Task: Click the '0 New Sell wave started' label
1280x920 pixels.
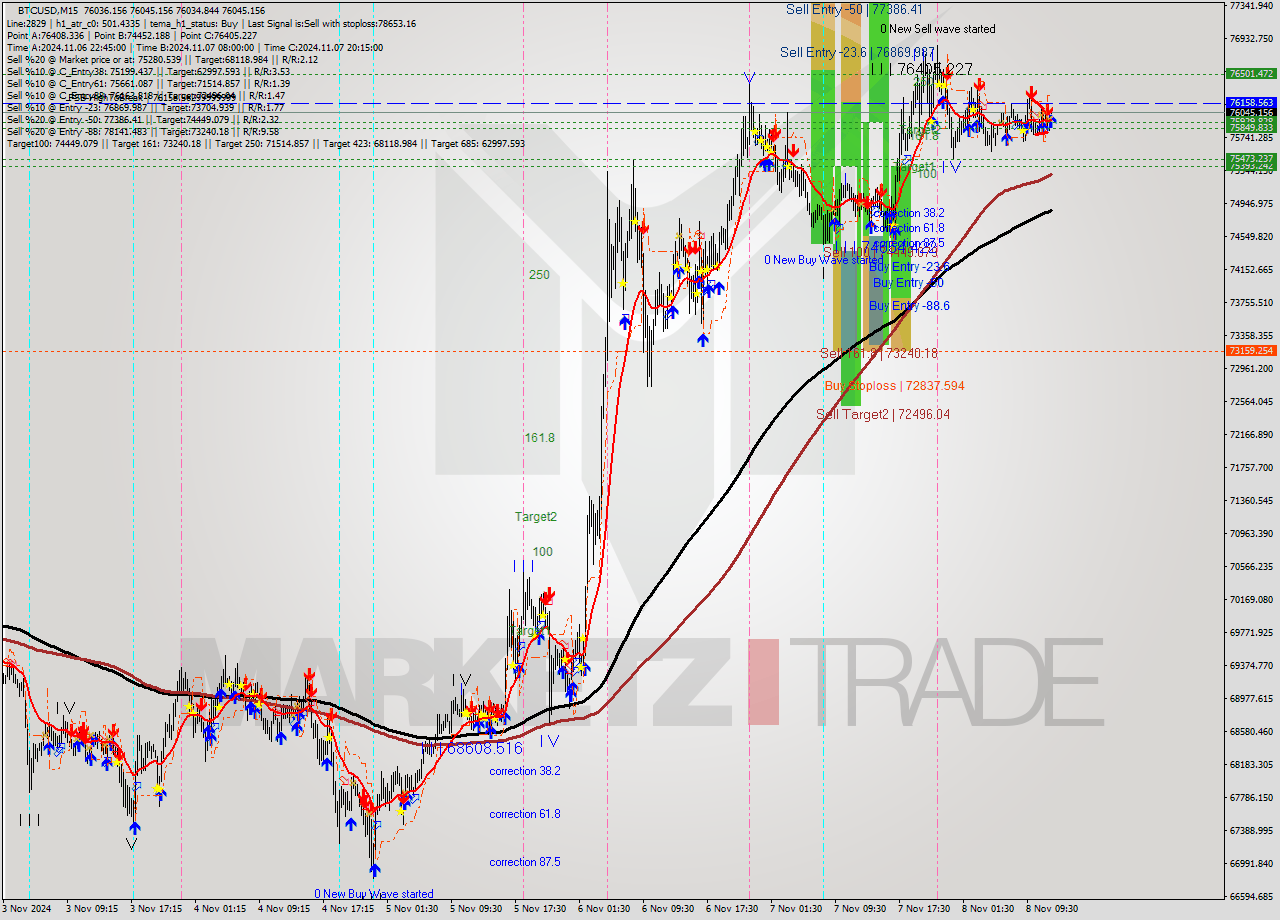Action: coord(938,29)
